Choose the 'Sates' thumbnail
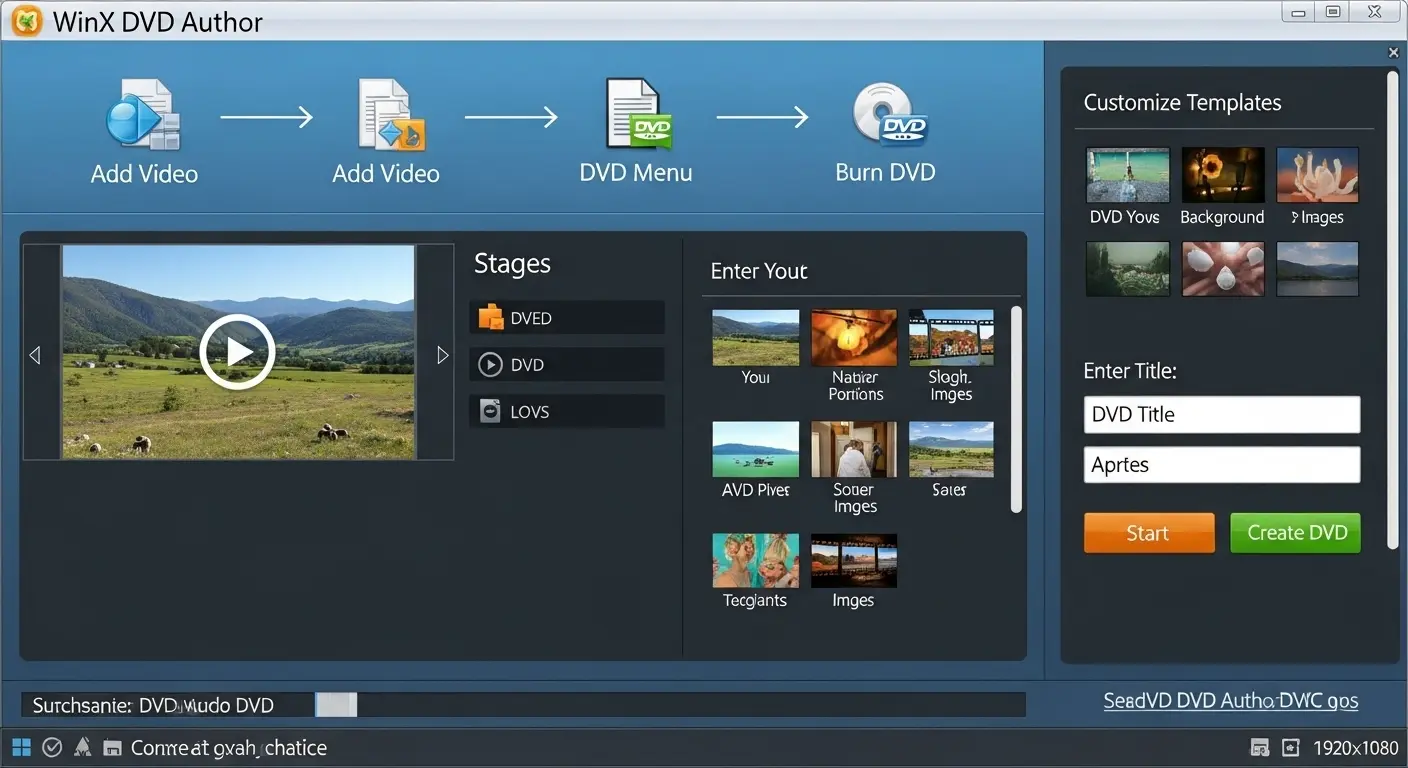1408x768 pixels. pyautogui.click(x=951, y=449)
